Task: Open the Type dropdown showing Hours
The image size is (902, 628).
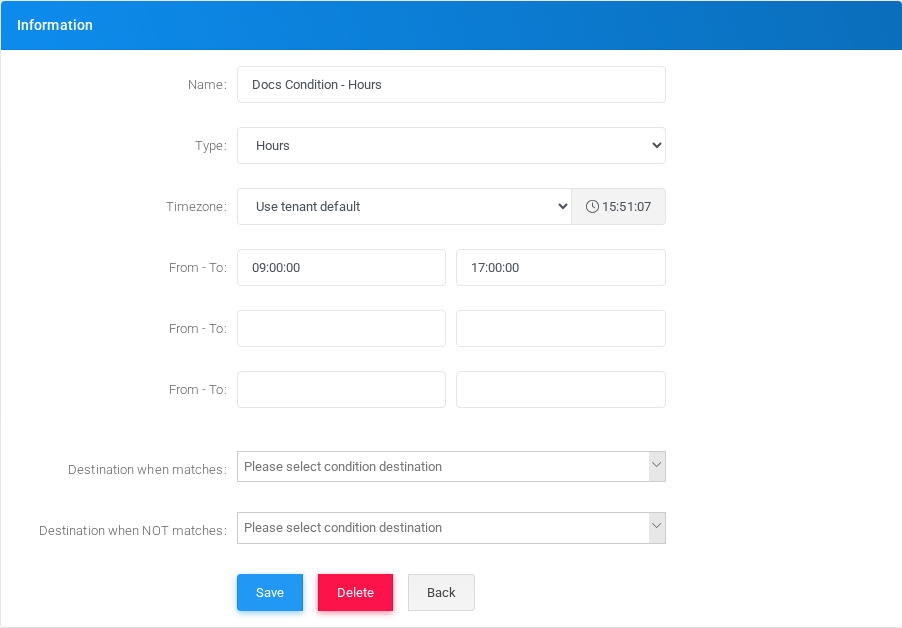Action: click(451, 145)
